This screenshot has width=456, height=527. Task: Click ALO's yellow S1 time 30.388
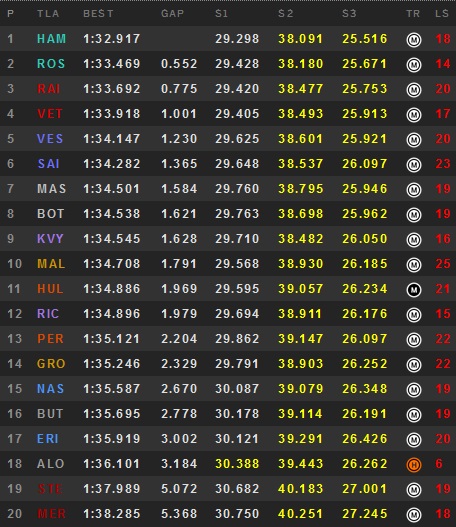point(237,464)
